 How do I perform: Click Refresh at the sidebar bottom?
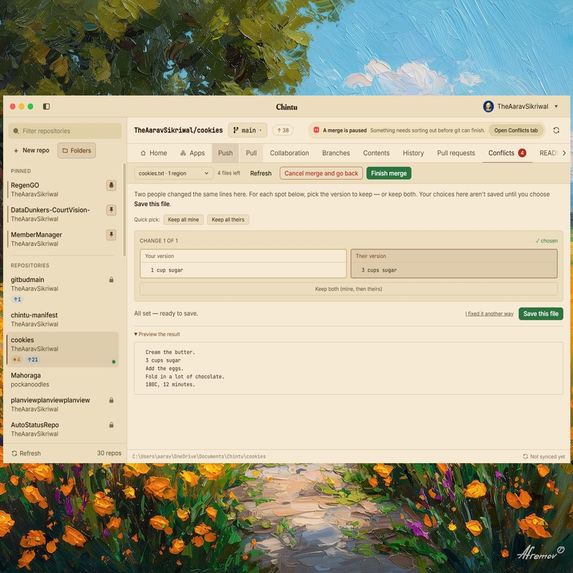click(26, 453)
